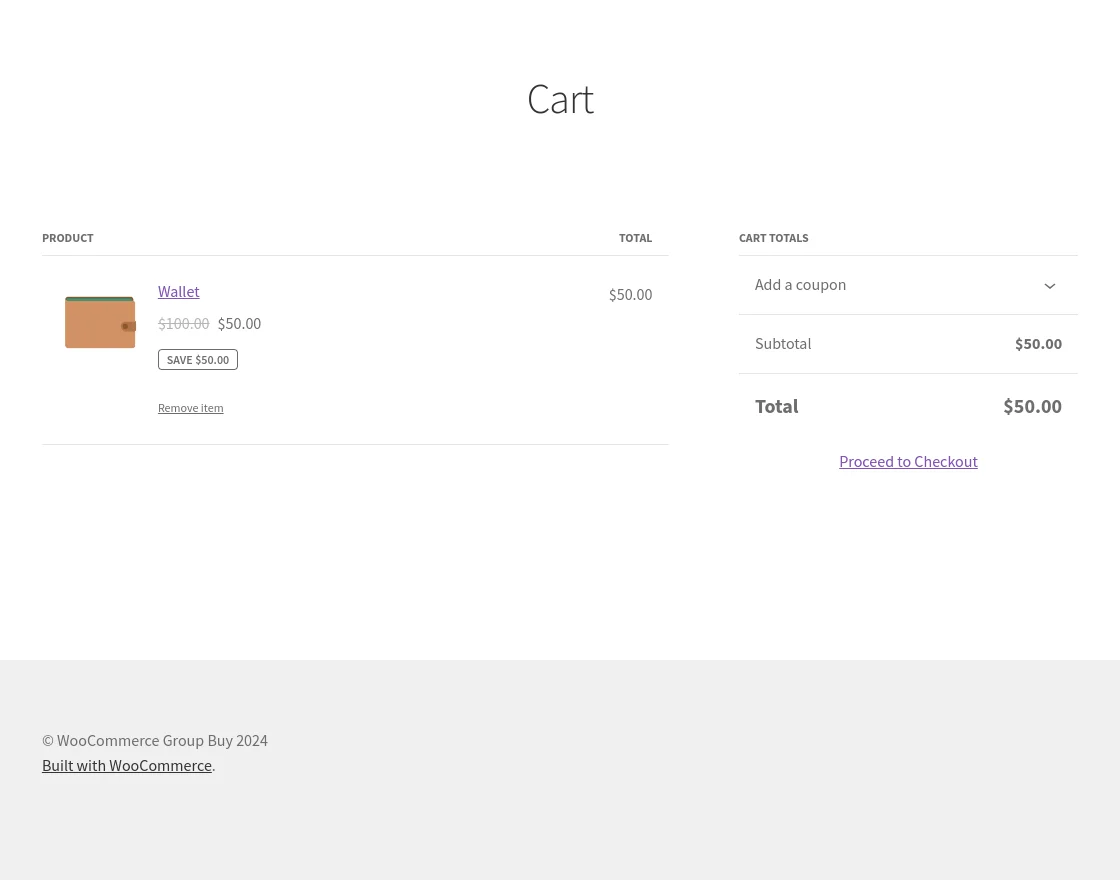Select the PRODUCT column header
The height and width of the screenshot is (880, 1120).
67,237
